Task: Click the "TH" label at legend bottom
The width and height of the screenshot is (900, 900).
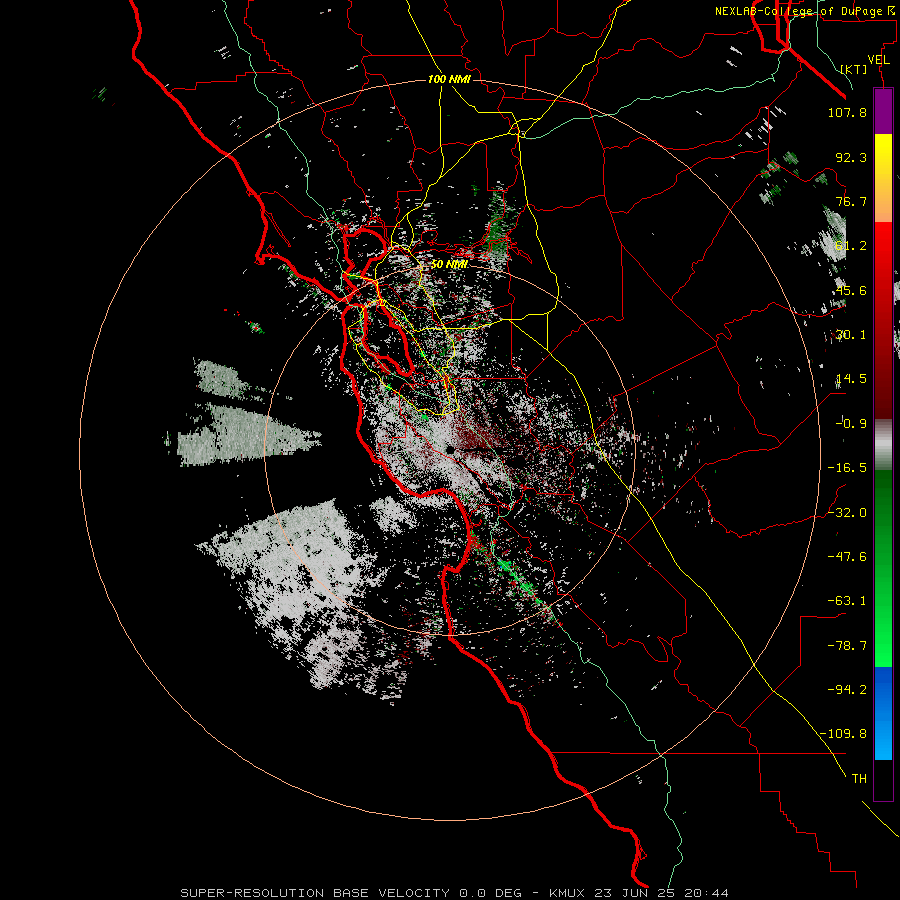Action: click(859, 779)
